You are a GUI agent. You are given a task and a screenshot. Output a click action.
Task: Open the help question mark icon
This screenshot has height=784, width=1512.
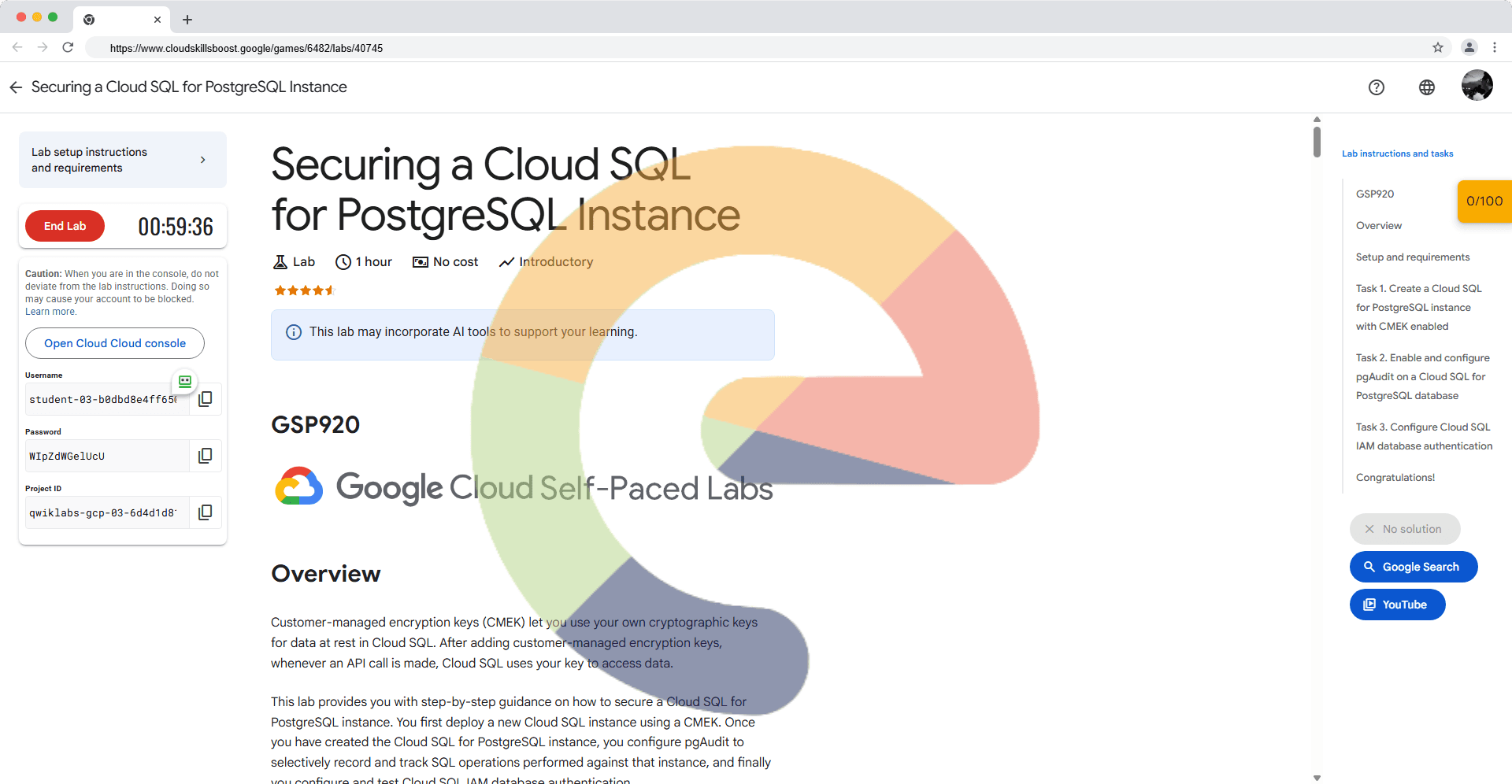pos(1376,87)
